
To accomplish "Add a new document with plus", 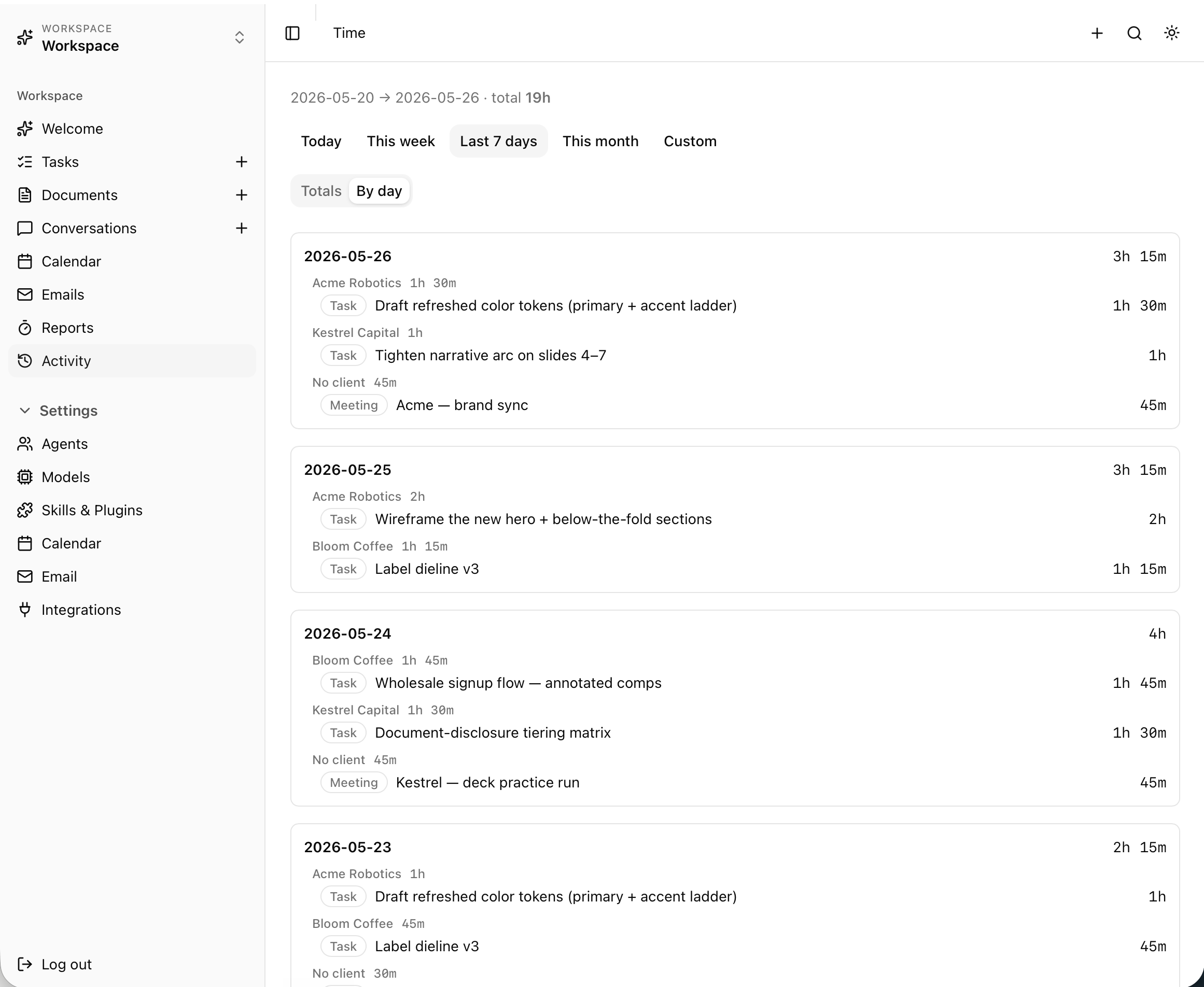I will [241, 195].
